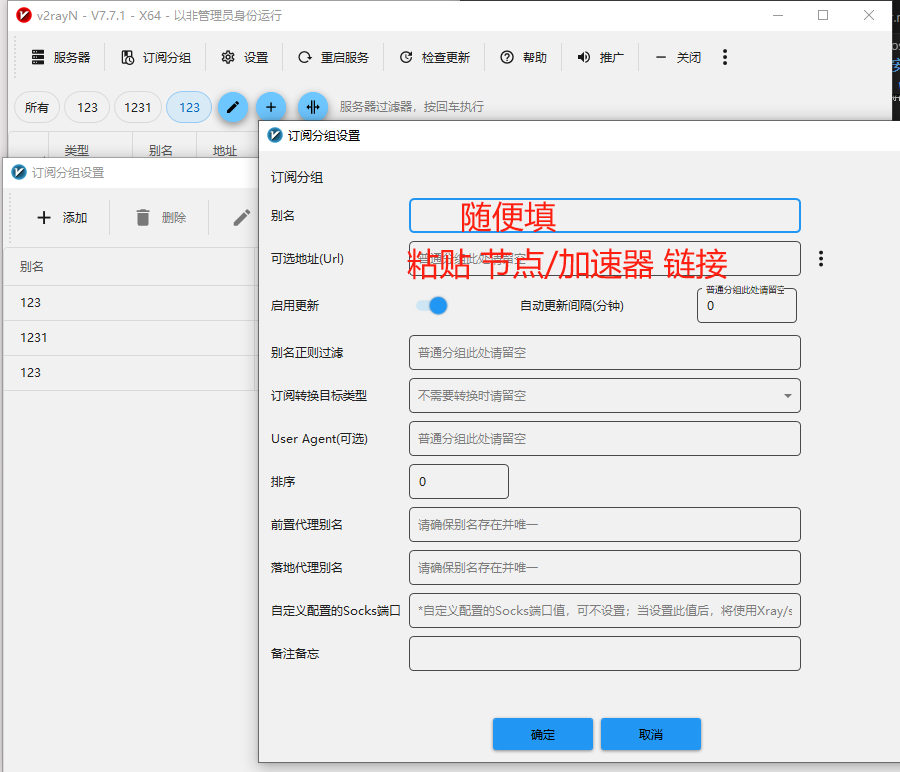Select the 1231 group tab

pyautogui.click(x=138, y=107)
